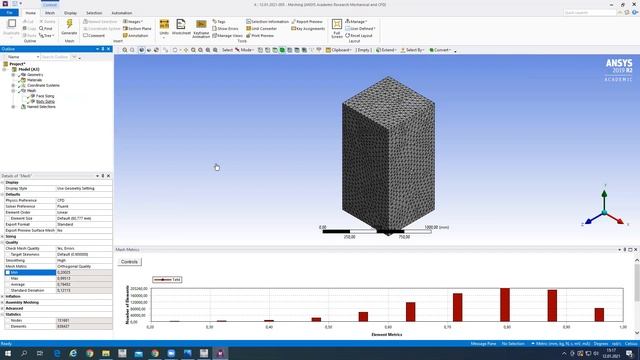Toggle the Element Size parameter checkbox
The image size is (640, 360).
pyautogui.click(x=8, y=218)
